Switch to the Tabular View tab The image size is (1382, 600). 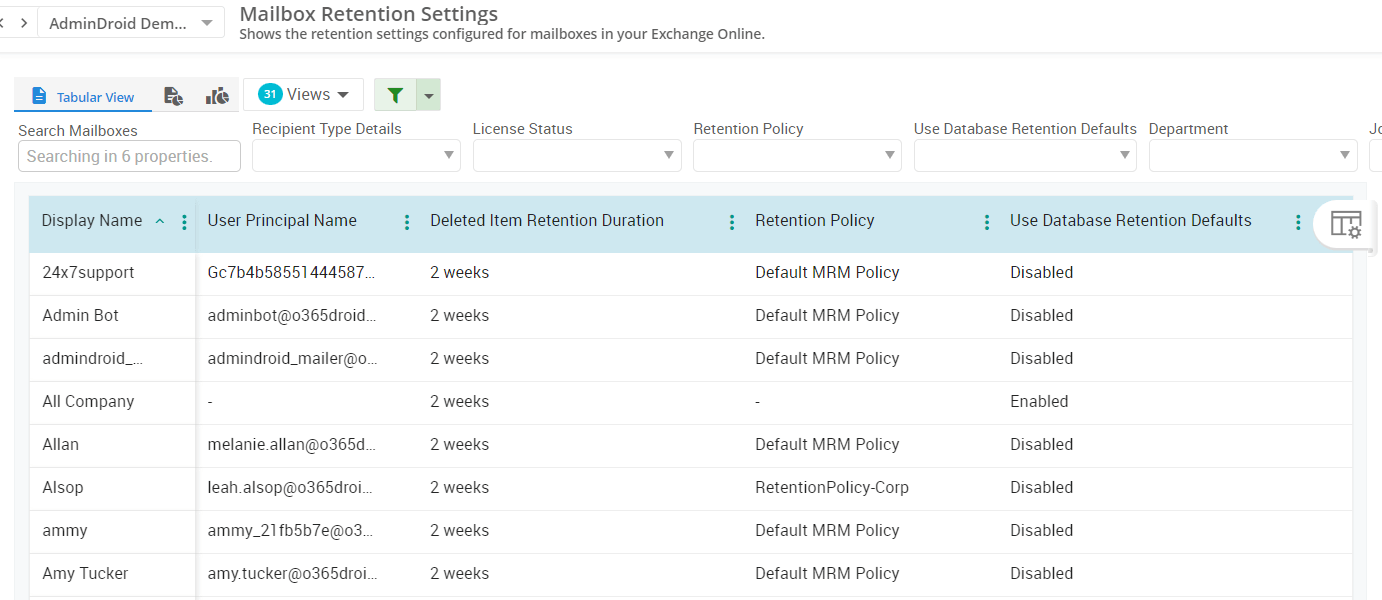click(x=83, y=97)
